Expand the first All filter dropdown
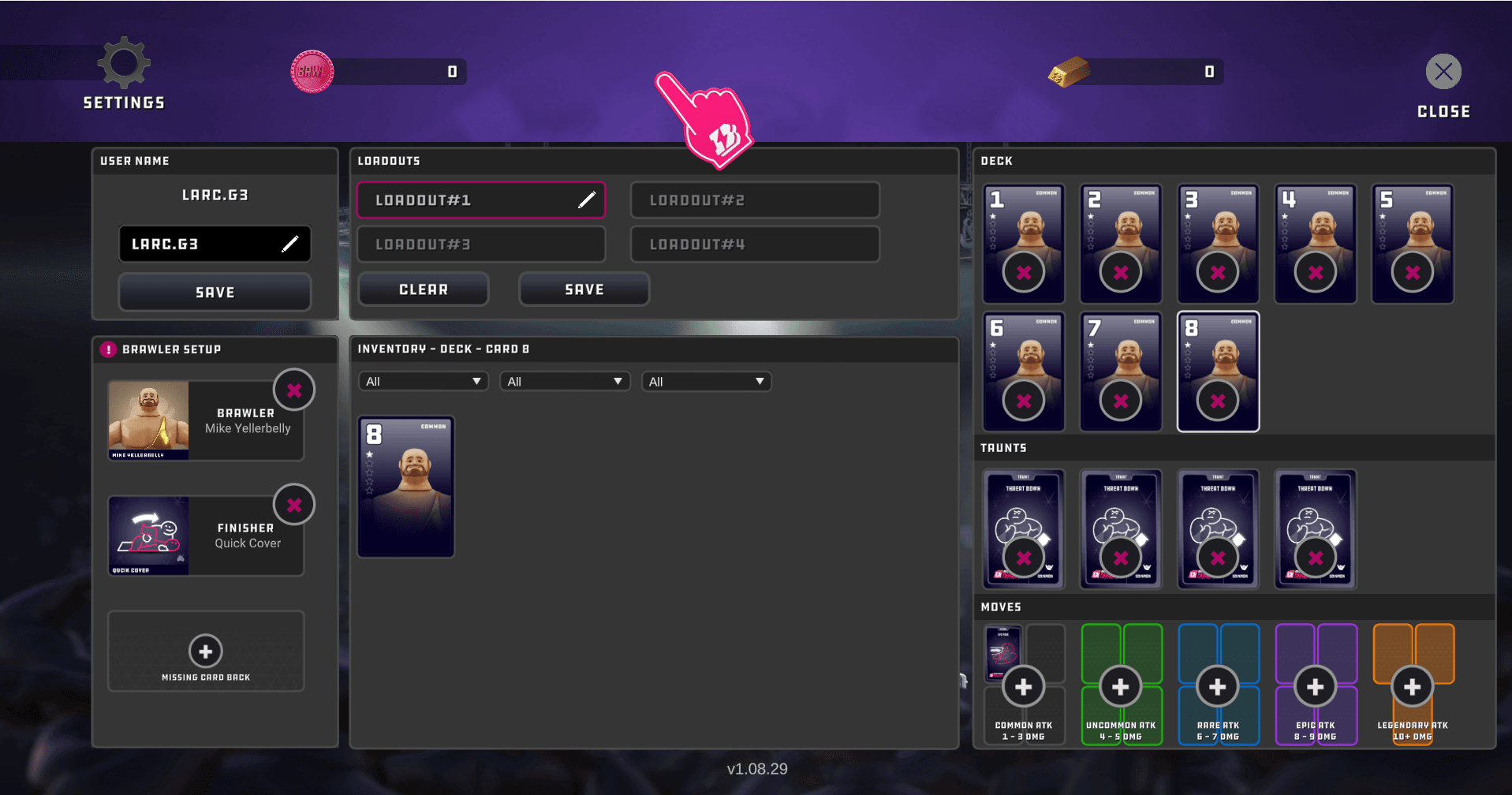This screenshot has width=1512, height=795. pos(423,382)
